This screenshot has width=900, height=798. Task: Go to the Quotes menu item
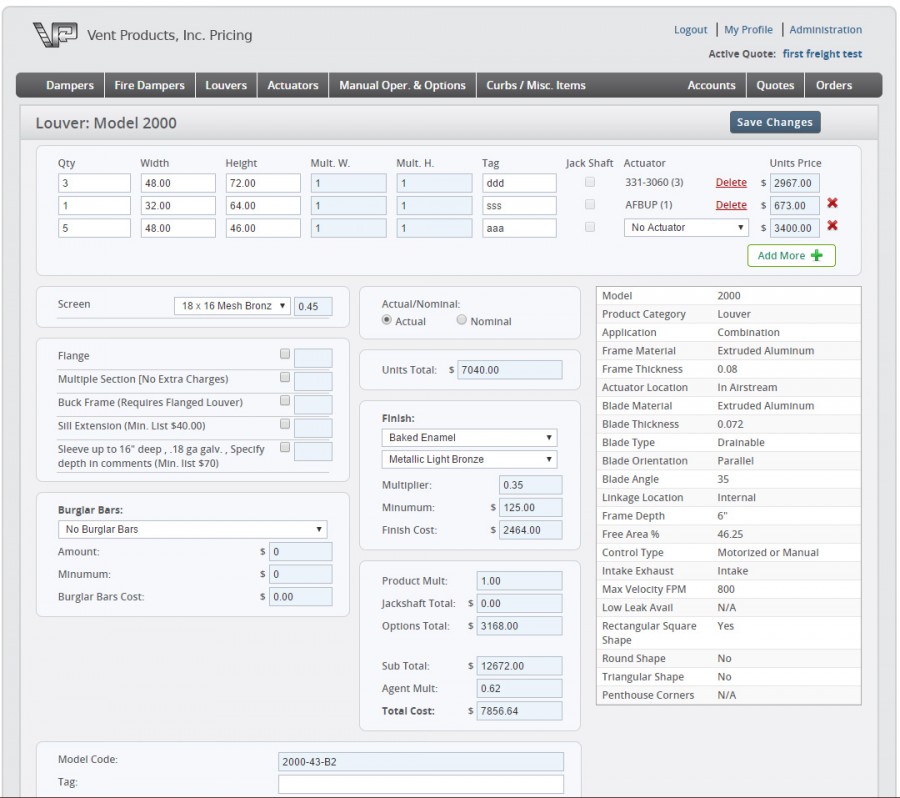tap(775, 85)
